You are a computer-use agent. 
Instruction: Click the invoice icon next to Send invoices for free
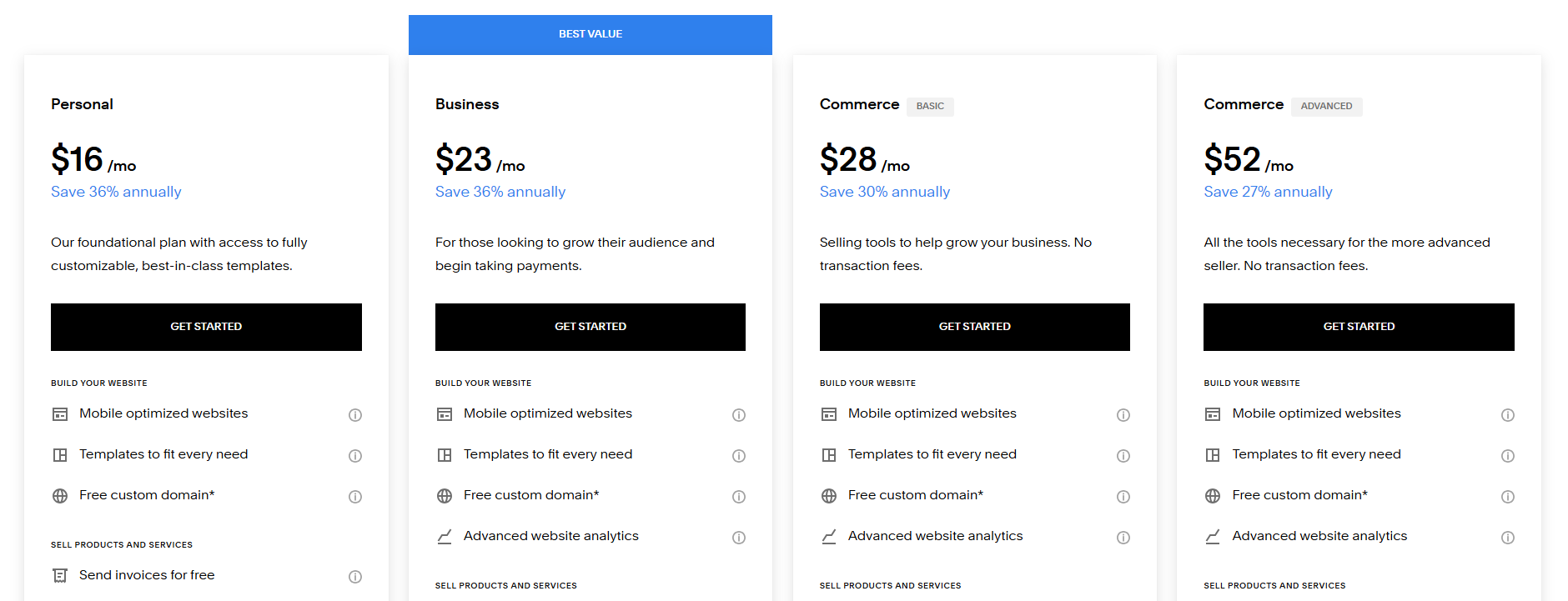[x=59, y=575]
